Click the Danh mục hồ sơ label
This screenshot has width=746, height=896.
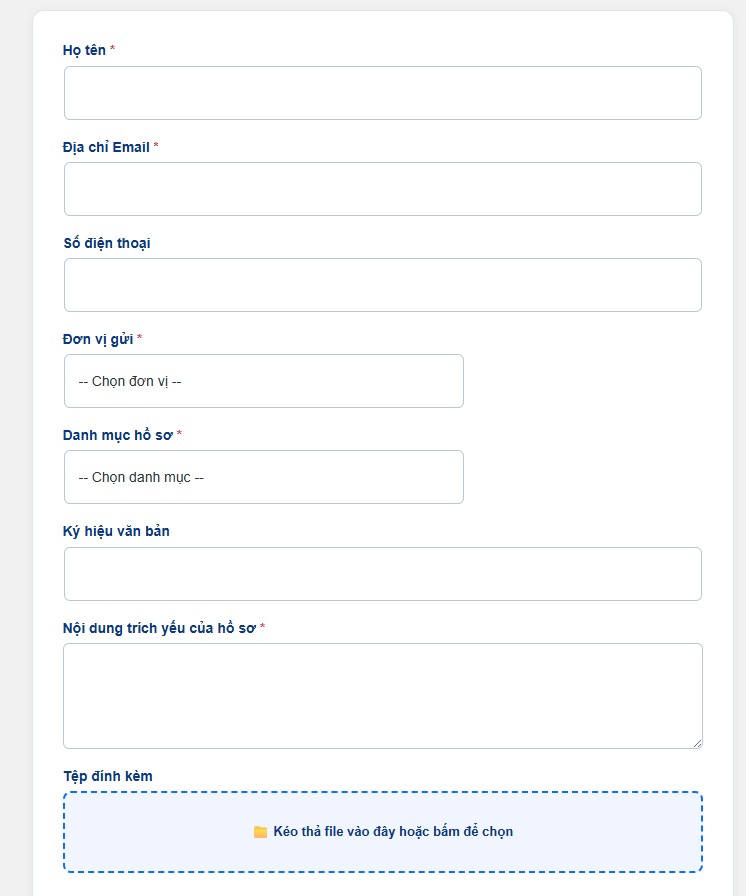click(117, 435)
